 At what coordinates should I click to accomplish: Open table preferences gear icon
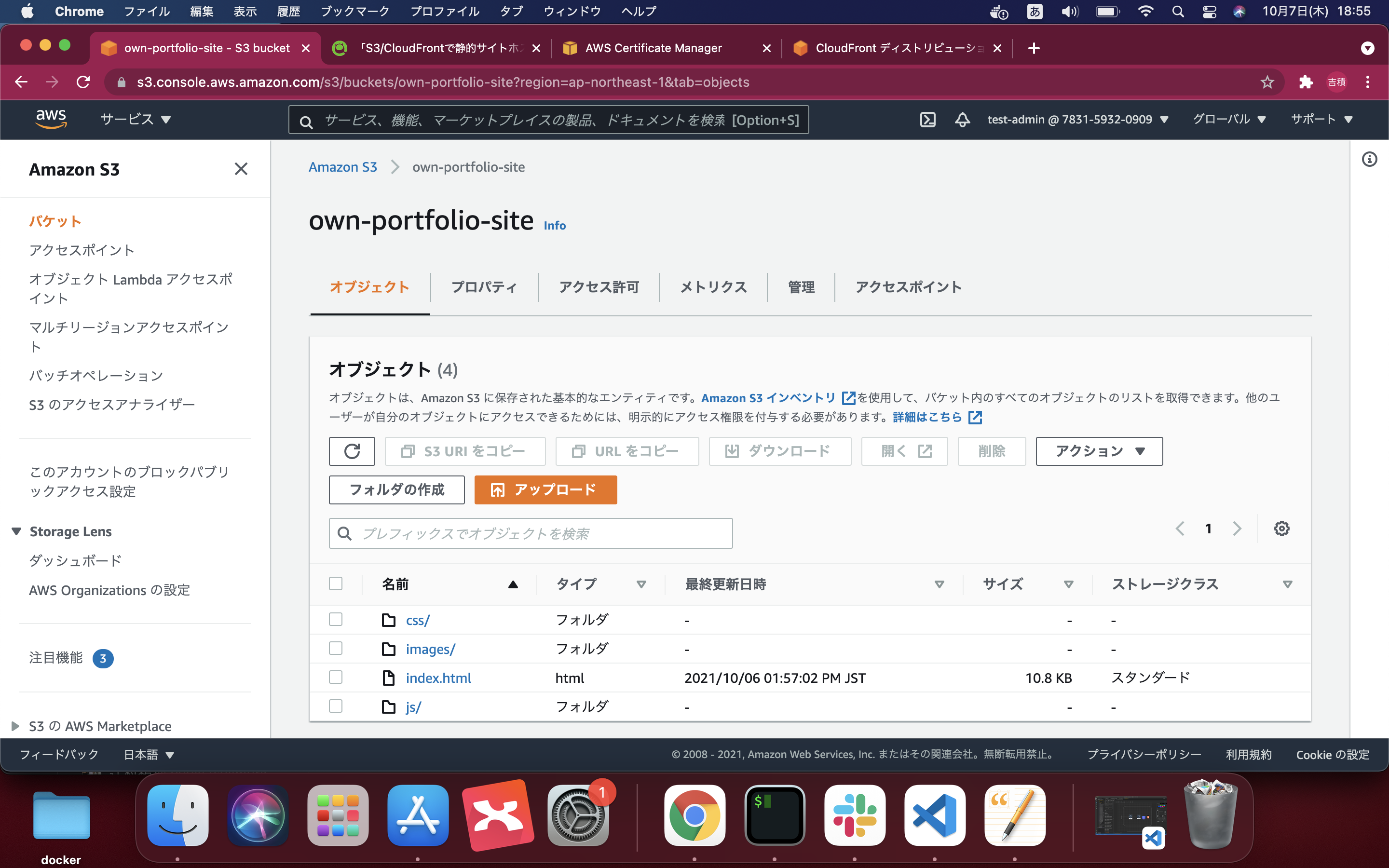(x=1281, y=528)
